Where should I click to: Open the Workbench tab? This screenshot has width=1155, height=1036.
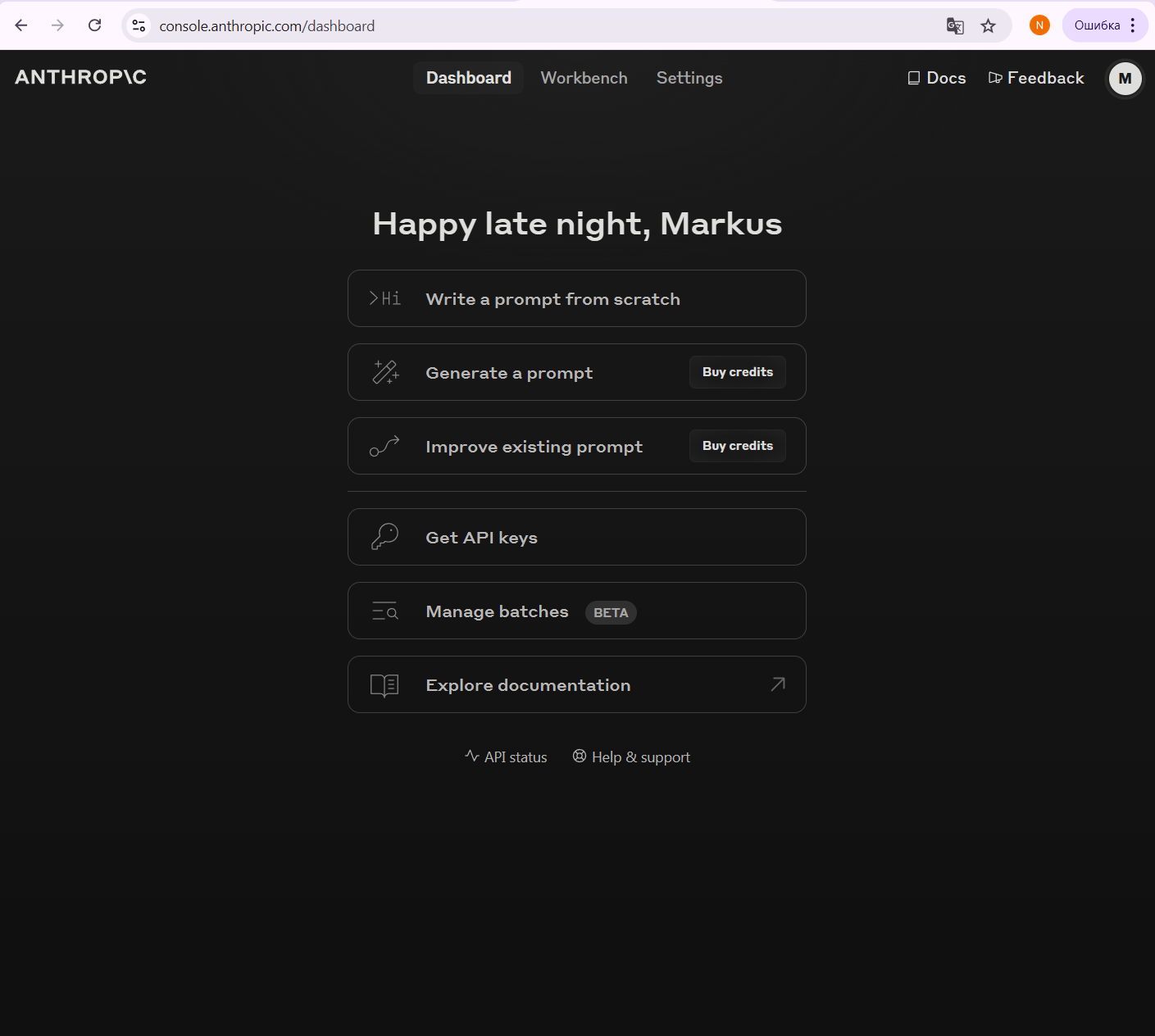[584, 78]
